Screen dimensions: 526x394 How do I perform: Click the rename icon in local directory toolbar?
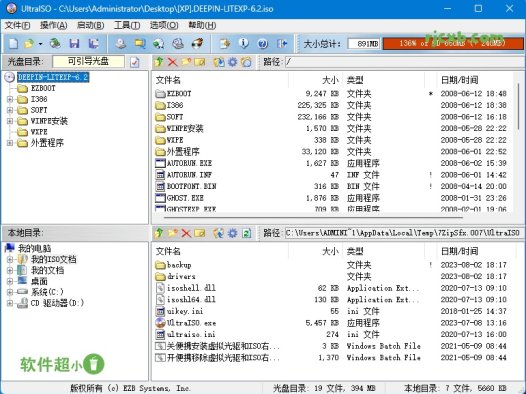[x=200, y=233]
